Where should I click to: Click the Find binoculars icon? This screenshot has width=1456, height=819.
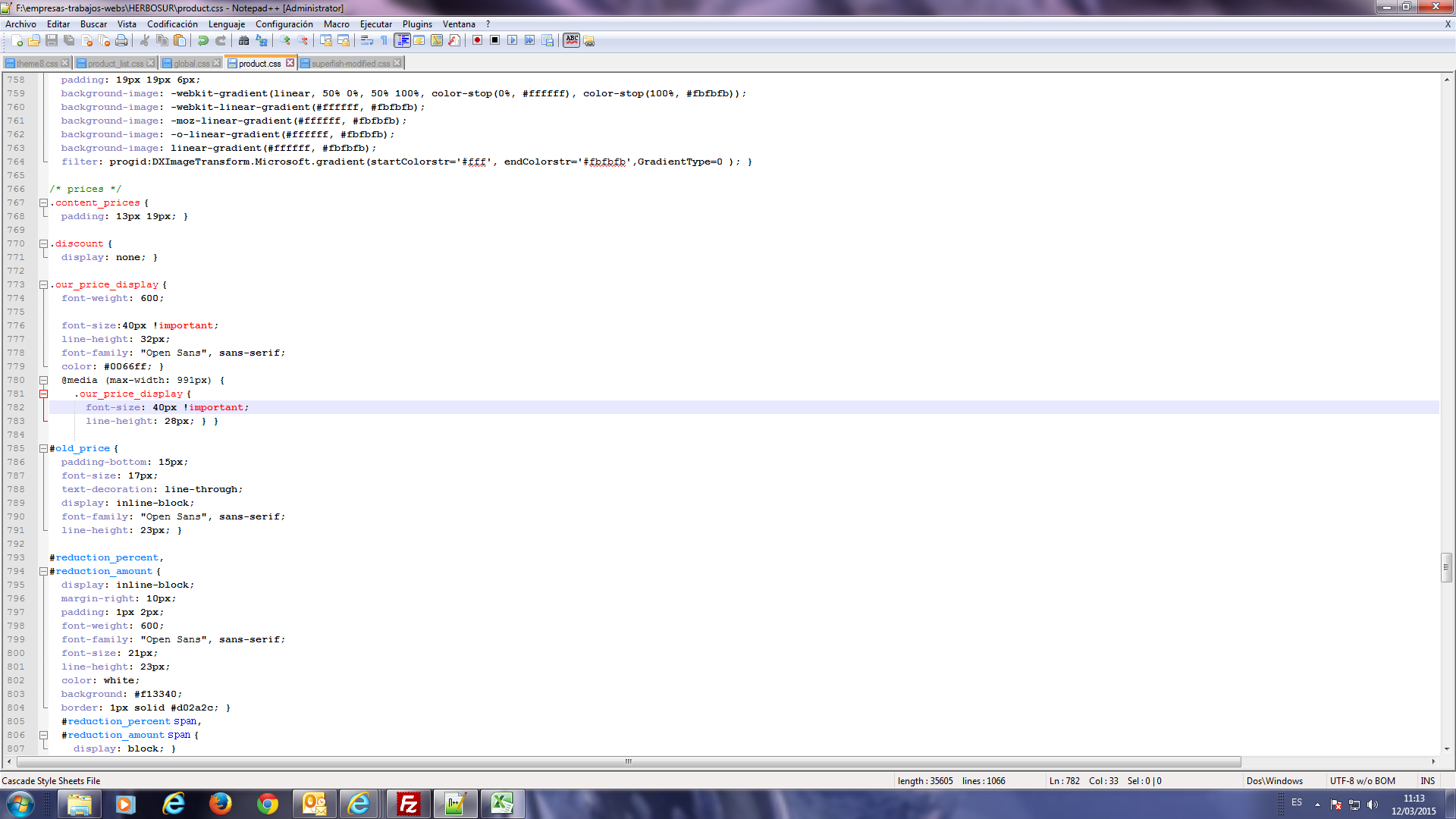point(243,40)
